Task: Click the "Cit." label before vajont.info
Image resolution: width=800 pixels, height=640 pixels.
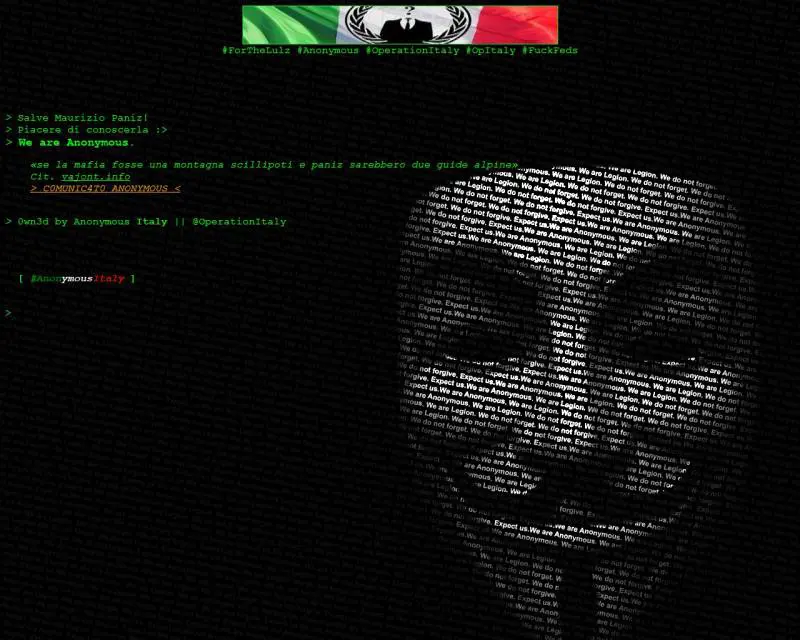Action: tap(43, 177)
